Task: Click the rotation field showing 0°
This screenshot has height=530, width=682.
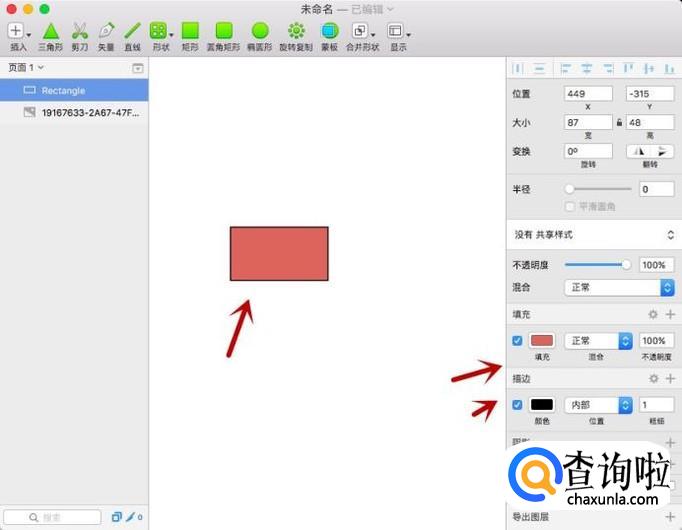Action: (x=588, y=151)
